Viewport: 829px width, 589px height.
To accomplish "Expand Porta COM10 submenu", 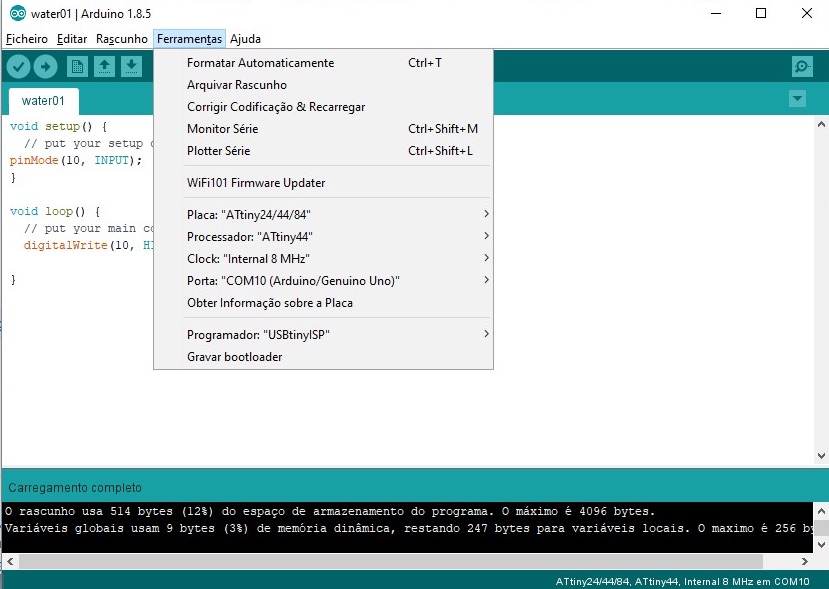I will [323, 281].
